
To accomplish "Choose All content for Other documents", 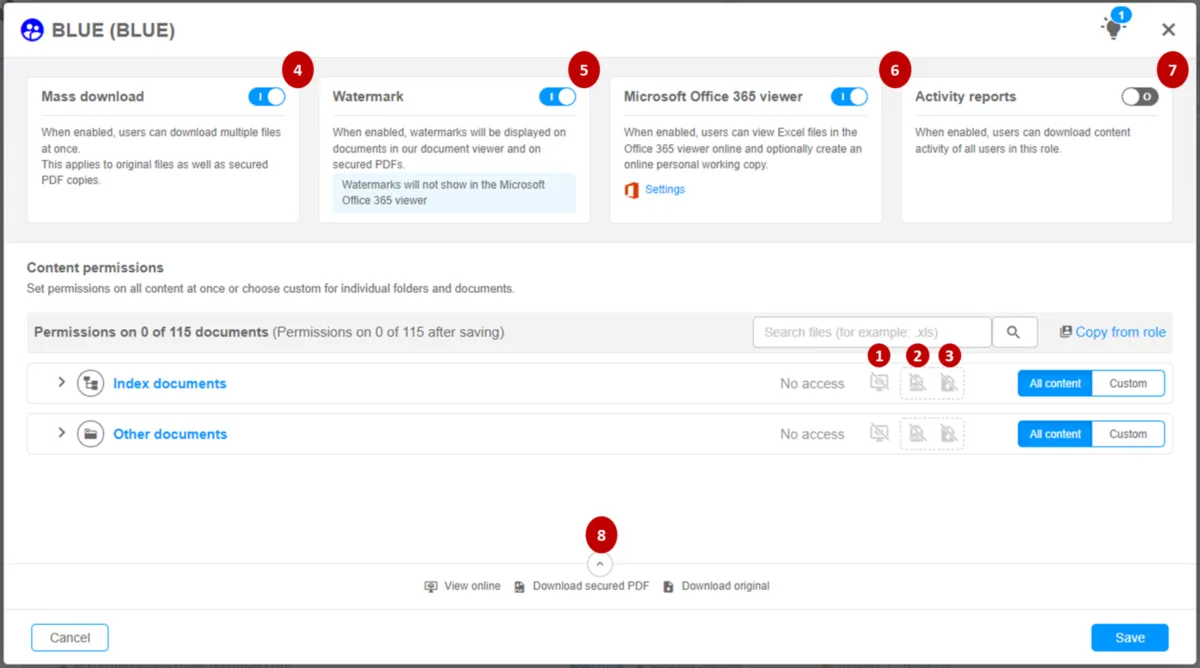I will 1055,434.
